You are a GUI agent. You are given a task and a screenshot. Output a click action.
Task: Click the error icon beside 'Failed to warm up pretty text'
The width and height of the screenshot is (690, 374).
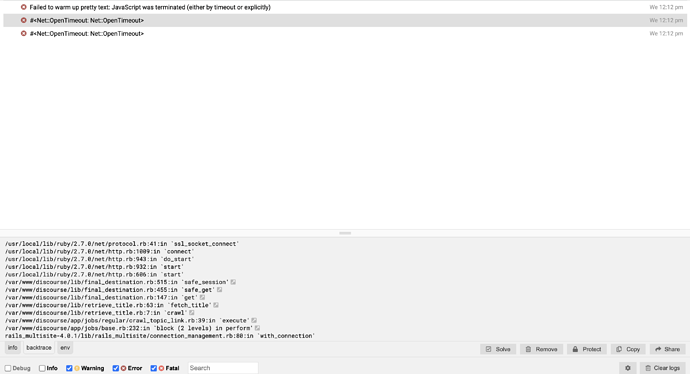[24, 7]
